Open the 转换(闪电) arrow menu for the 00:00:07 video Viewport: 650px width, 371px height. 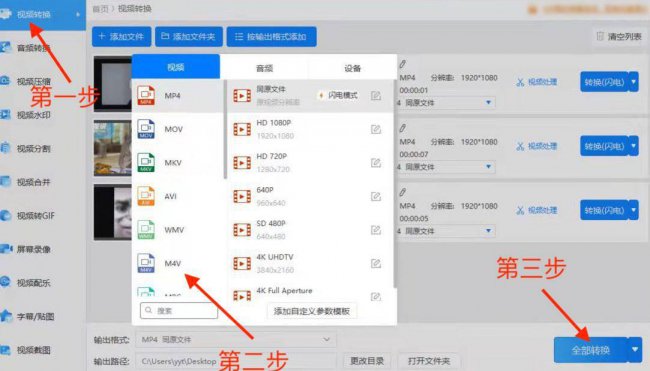[x=633, y=146]
